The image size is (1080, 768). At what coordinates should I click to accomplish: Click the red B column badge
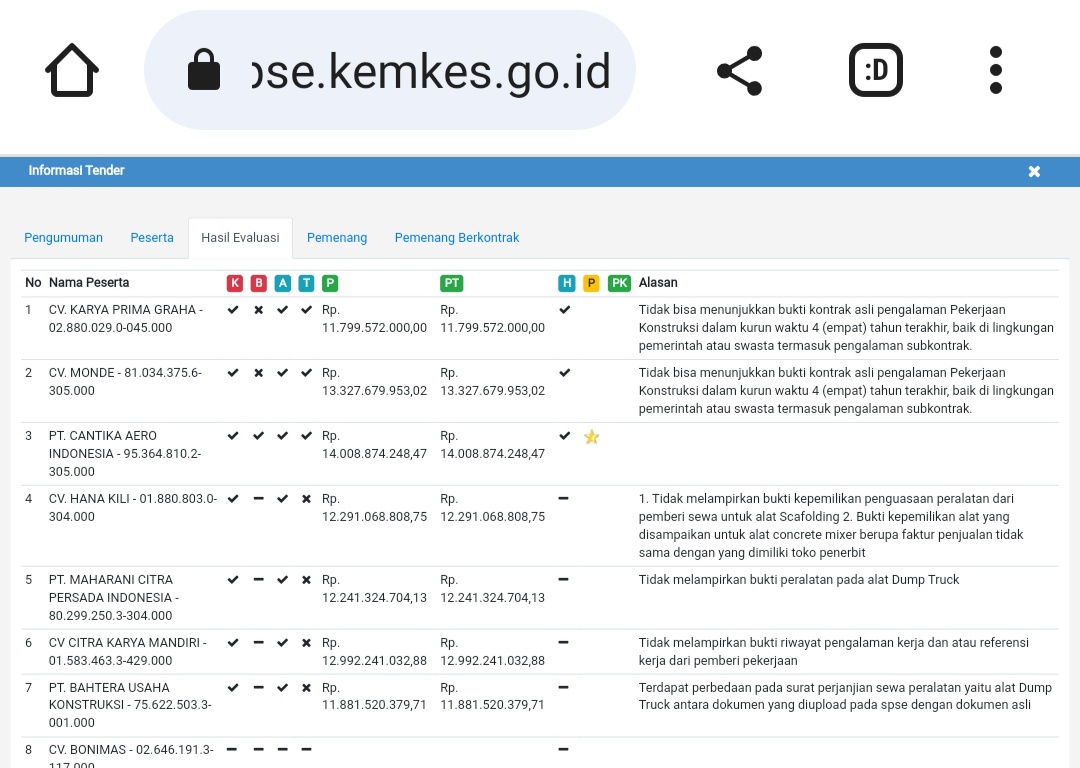[x=259, y=283]
